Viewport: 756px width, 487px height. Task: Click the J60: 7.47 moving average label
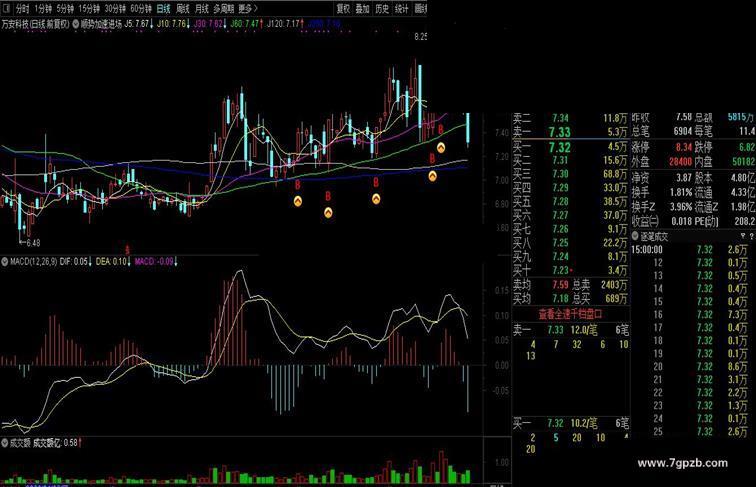246,24
